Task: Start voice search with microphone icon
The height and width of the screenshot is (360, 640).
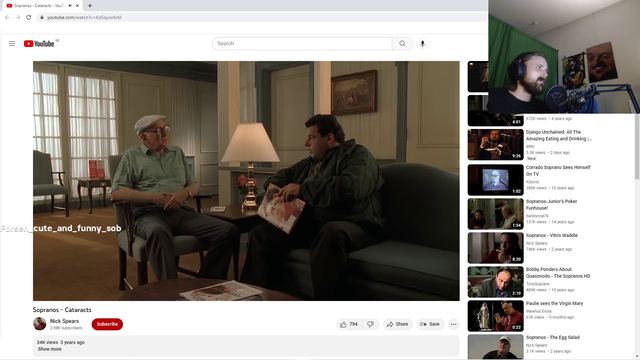Action: click(422, 43)
